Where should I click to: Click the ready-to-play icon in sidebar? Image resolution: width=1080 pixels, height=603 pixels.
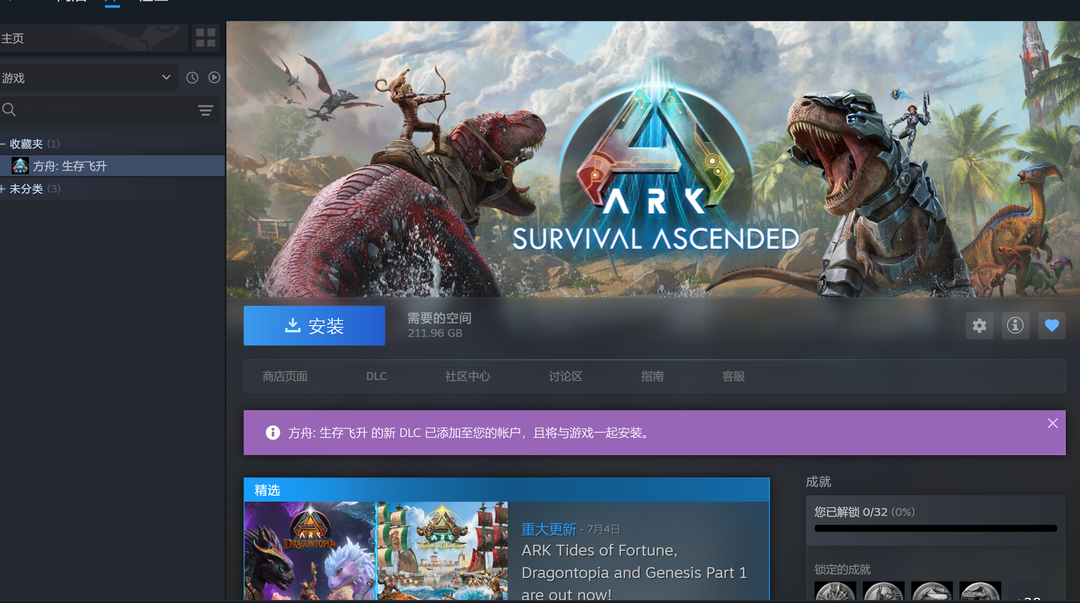214,78
